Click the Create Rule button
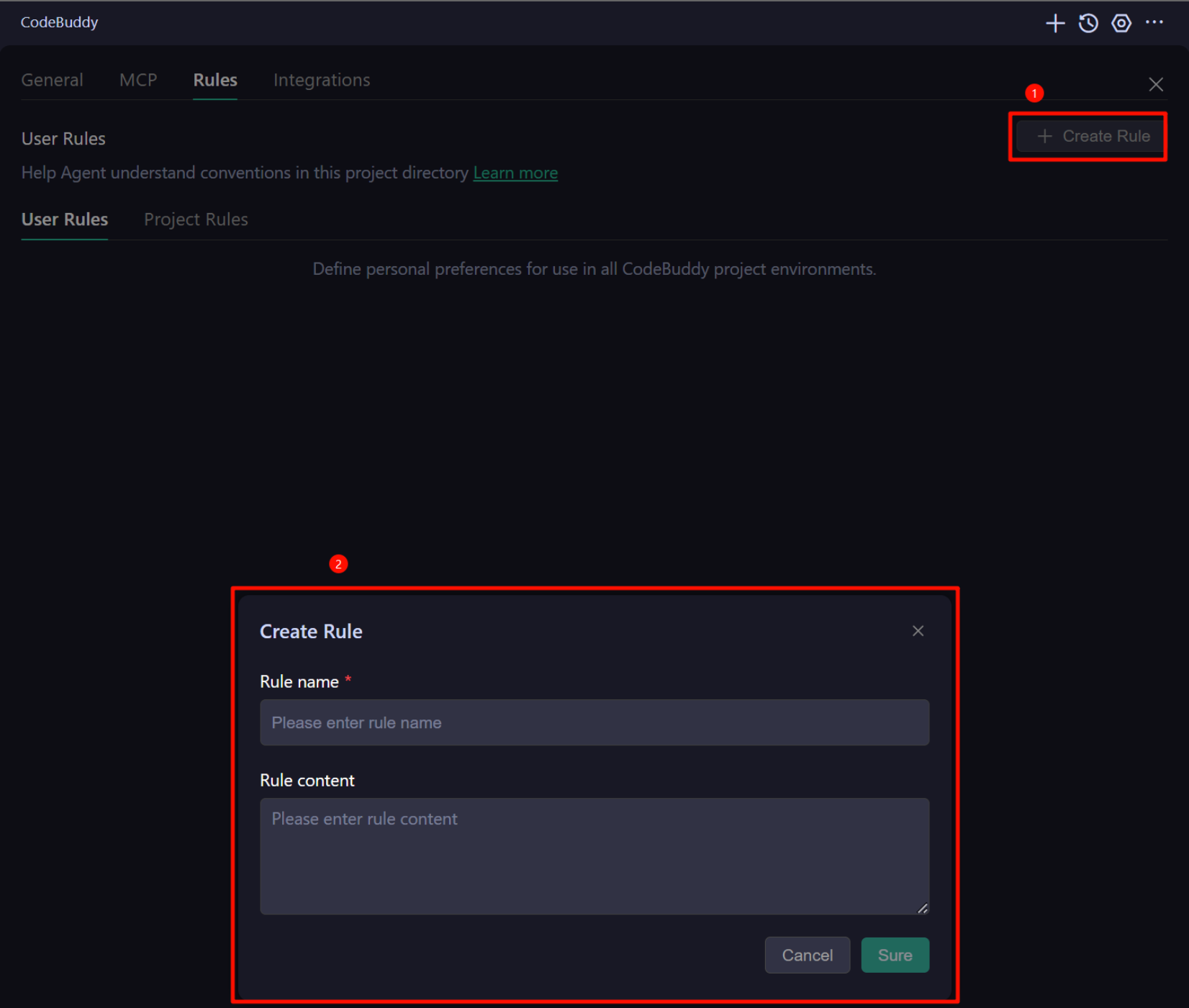 tap(1092, 136)
